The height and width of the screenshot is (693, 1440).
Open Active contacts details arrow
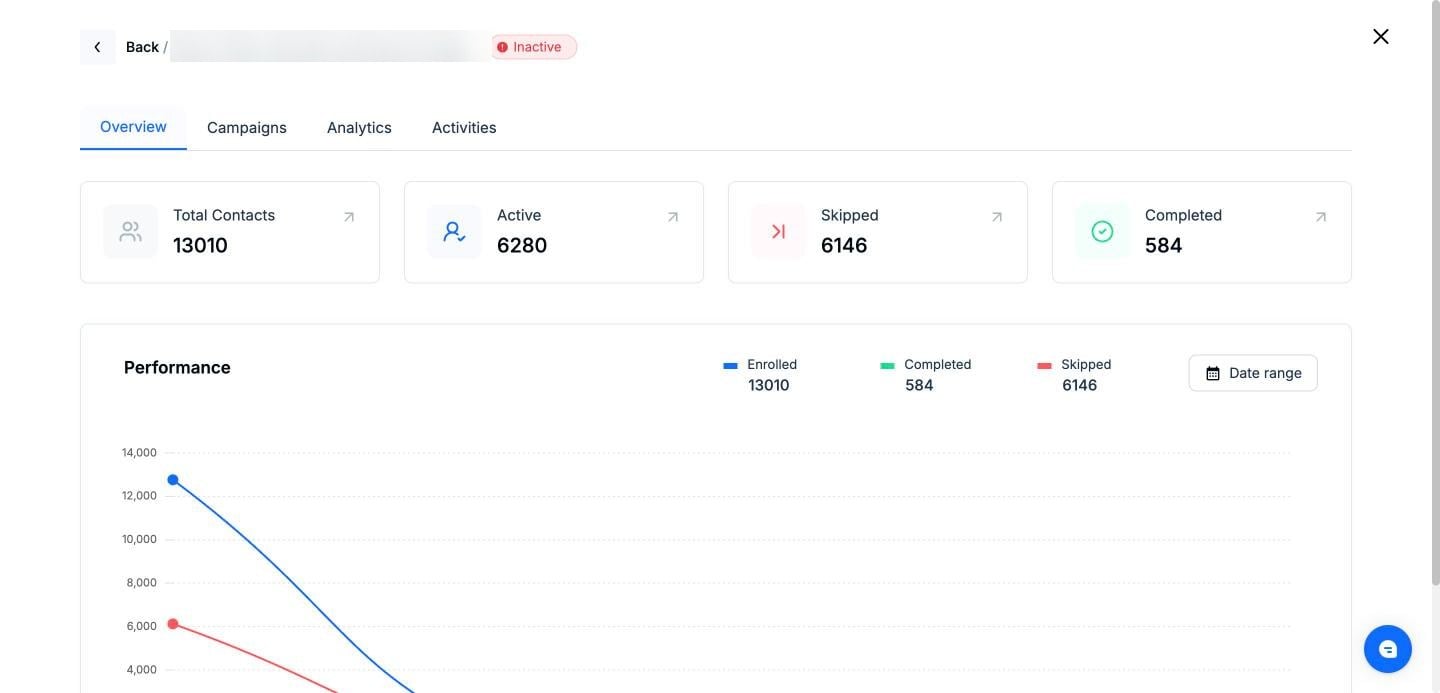pyautogui.click(x=673, y=217)
